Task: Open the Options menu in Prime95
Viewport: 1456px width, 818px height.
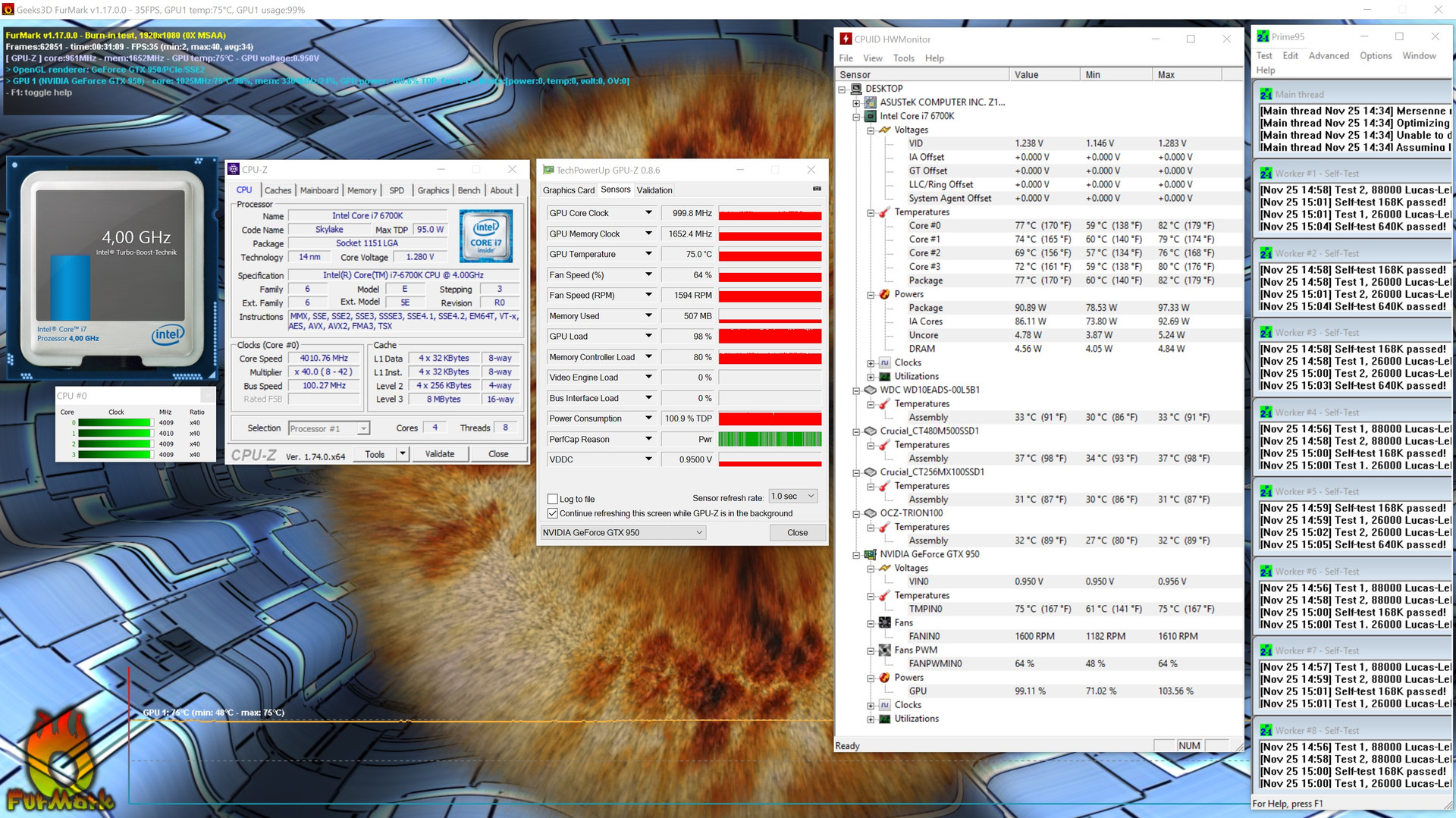Action: pos(1376,56)
